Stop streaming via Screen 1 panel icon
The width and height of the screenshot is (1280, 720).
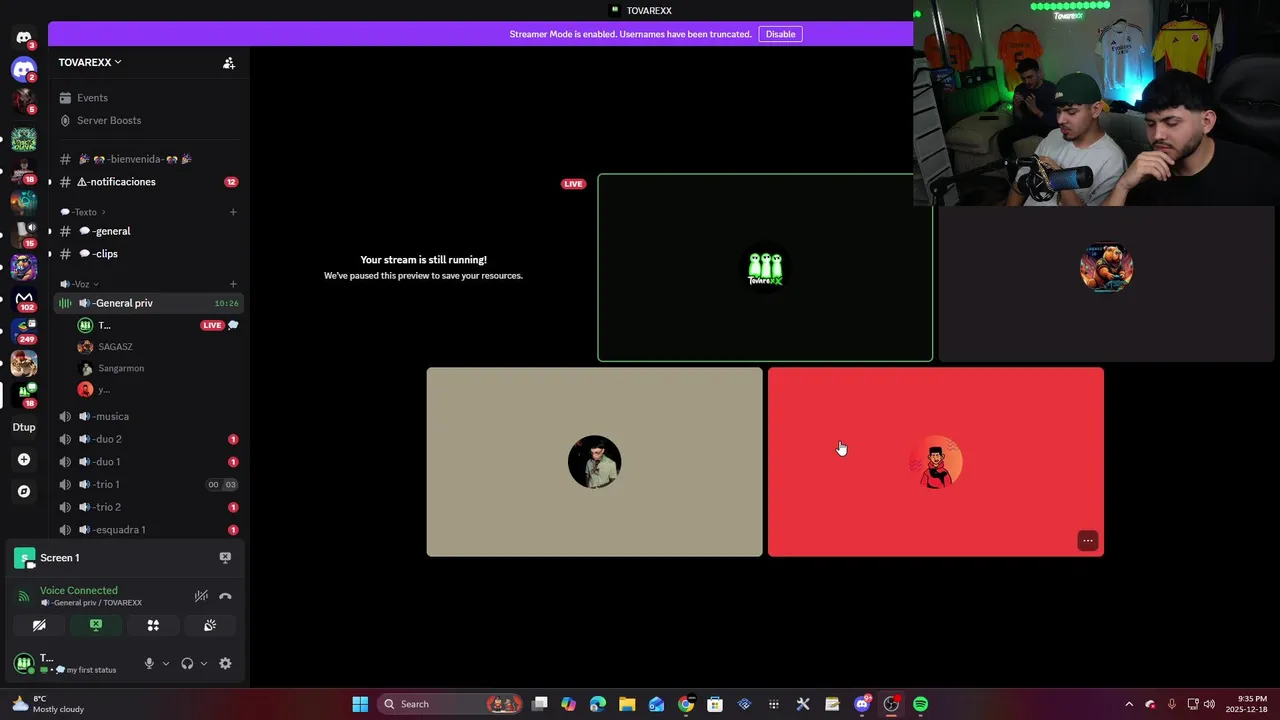[x=225, y=558]
